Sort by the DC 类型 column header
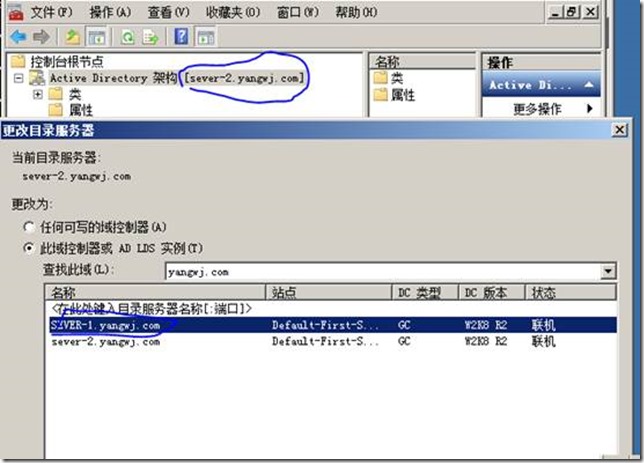Viewport: 644px width, 463px height. pos(425,293)
